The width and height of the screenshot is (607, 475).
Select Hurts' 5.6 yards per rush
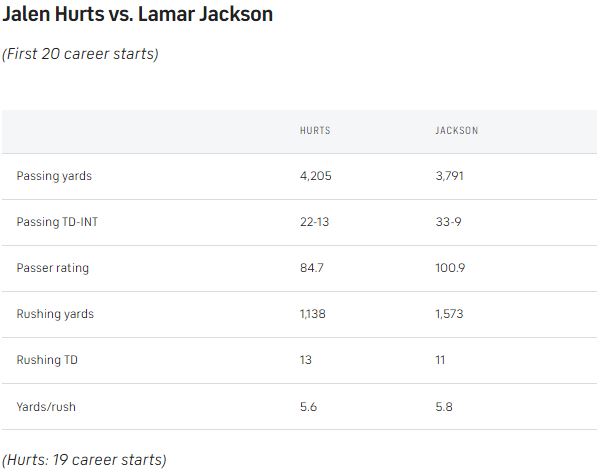[x=308, y=407]
